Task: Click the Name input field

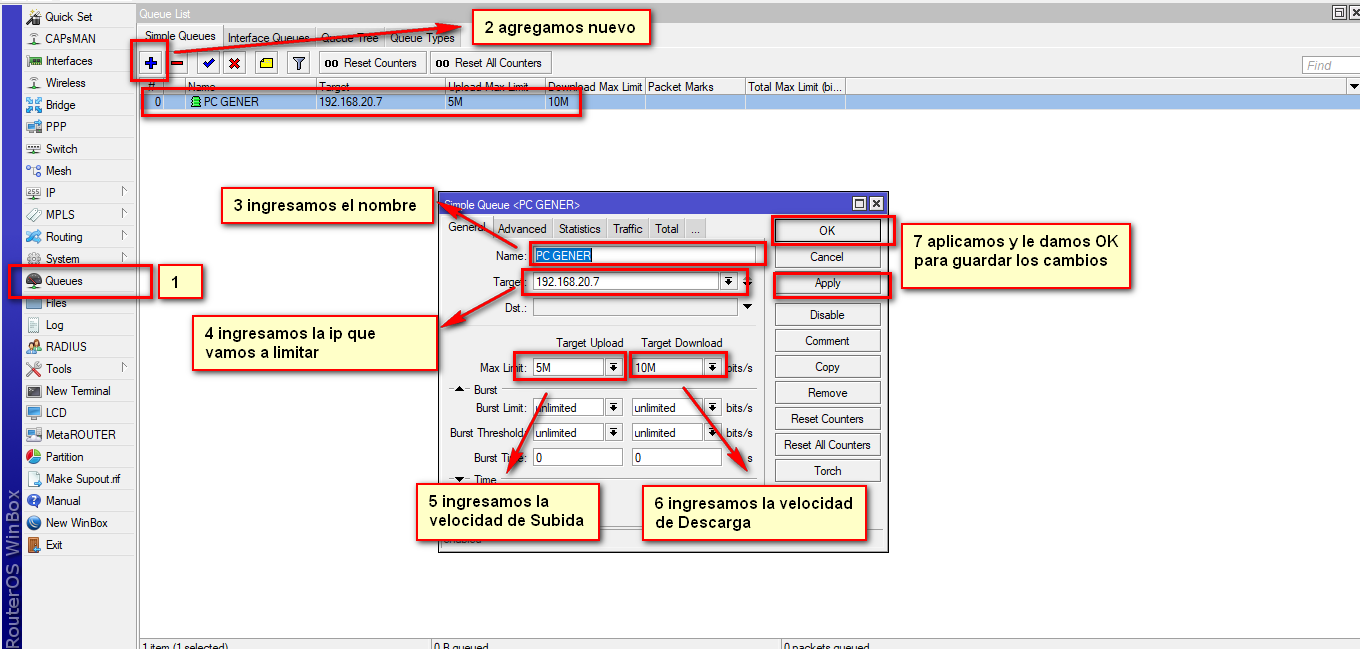Action: click(x=643, y=255)
